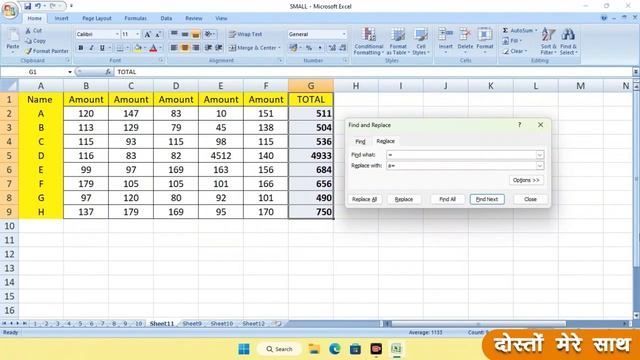This screenshot has width=640, height=360.
Task: Apply the Comma Style
Action: point(320,48)
